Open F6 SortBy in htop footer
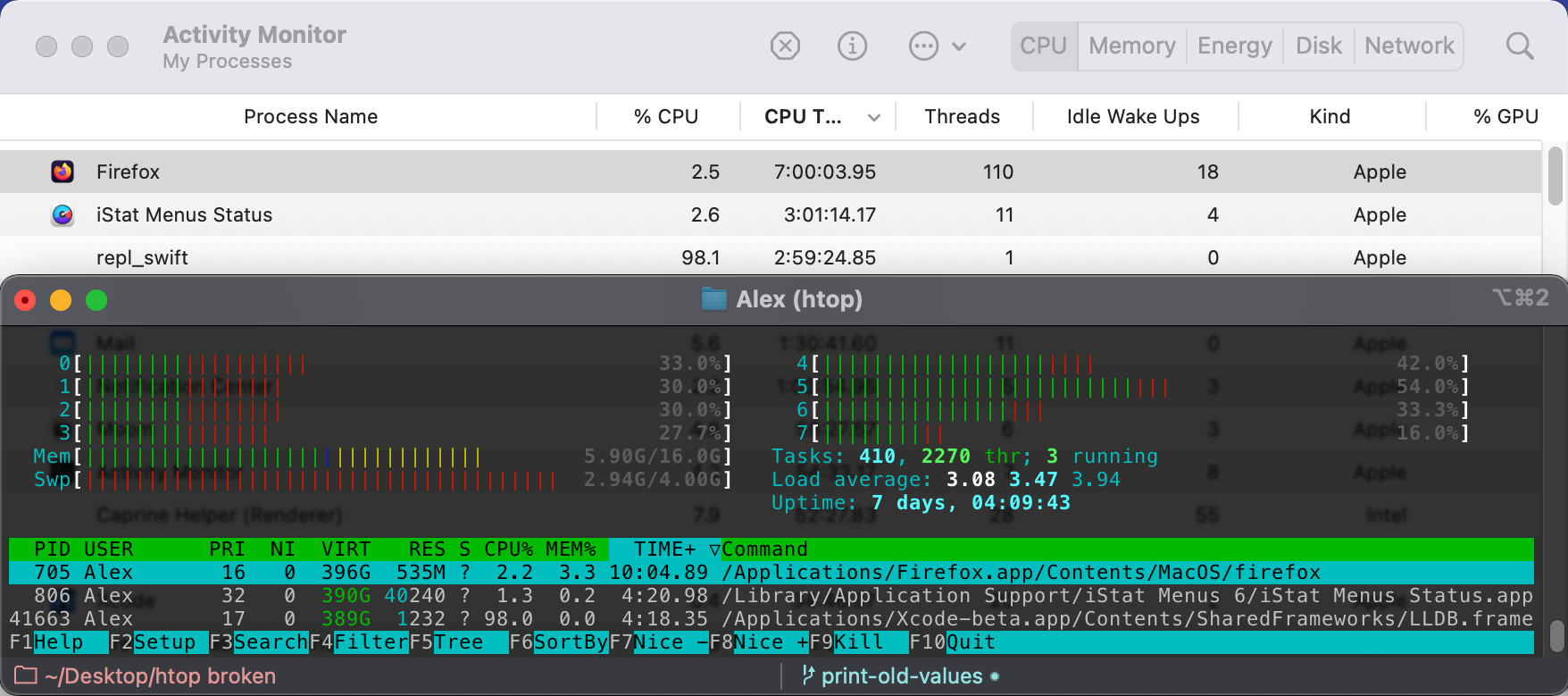The width and height of the screenshot is (1568, 696). 559,642
